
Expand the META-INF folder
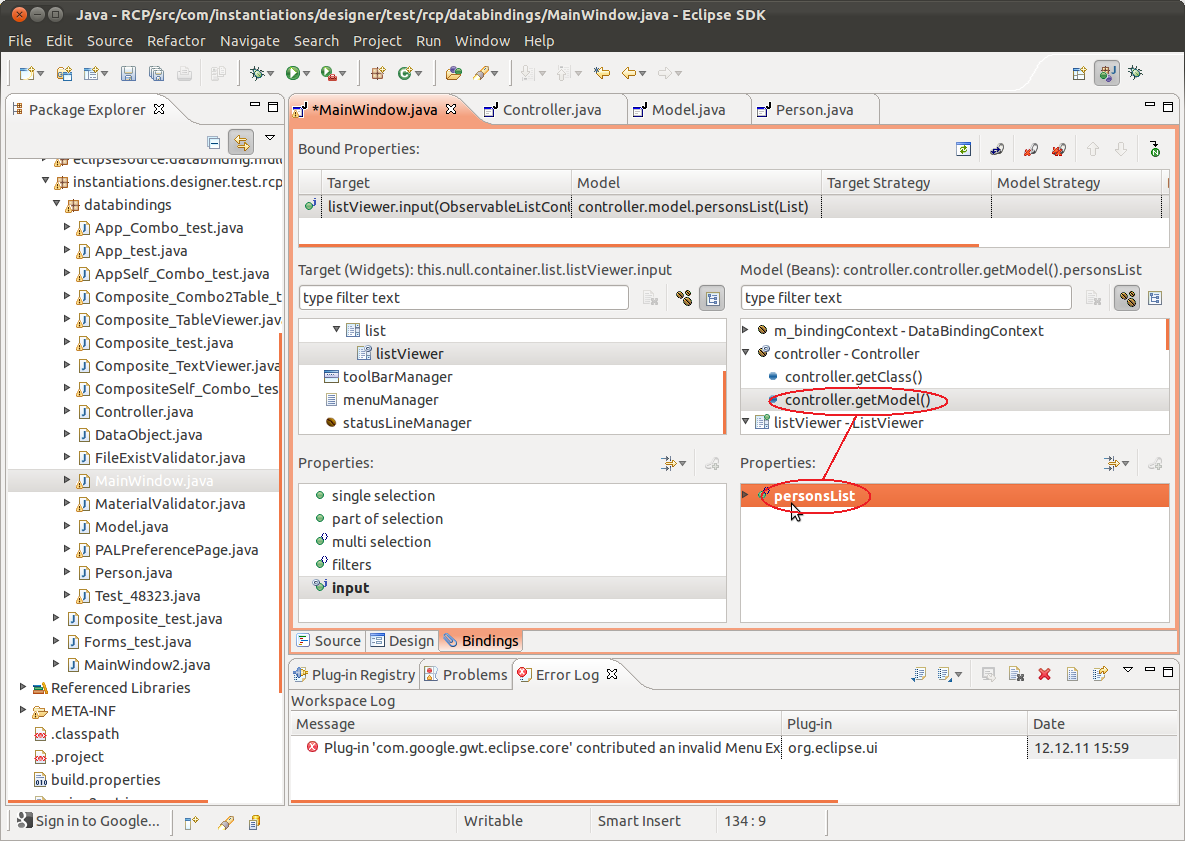[x=23, y=710]
